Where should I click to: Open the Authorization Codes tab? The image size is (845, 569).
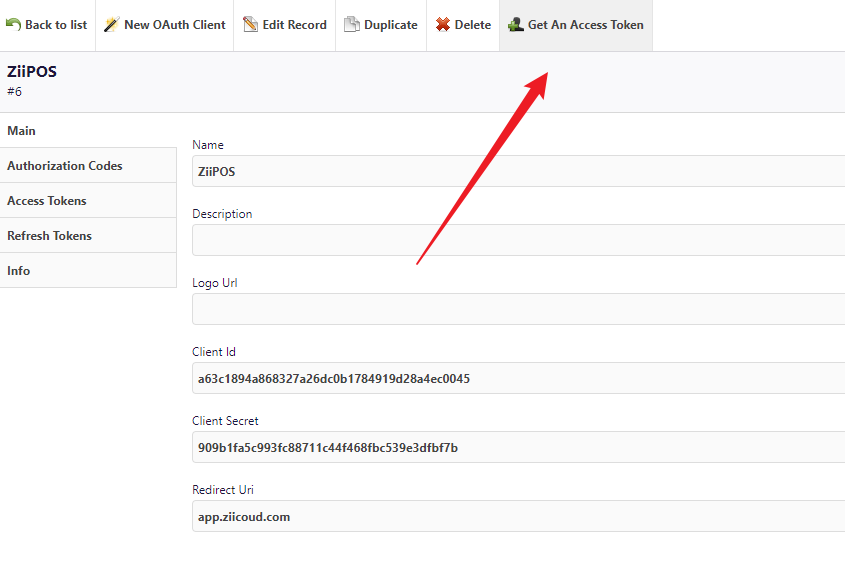coord(65,166)
